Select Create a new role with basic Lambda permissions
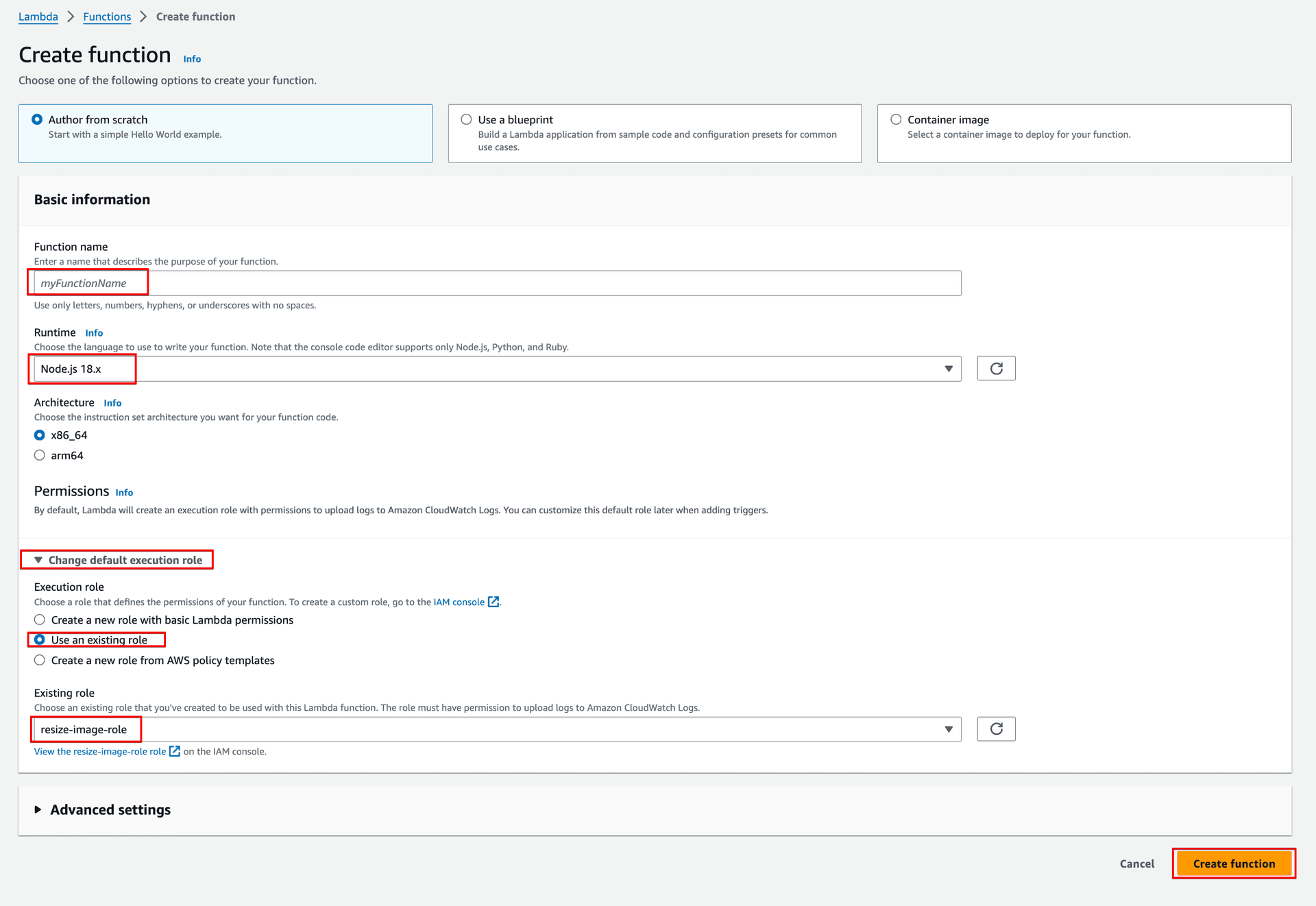Image resolution: width=1316 pixels, height=906 pixels. [x=40, y=620]
